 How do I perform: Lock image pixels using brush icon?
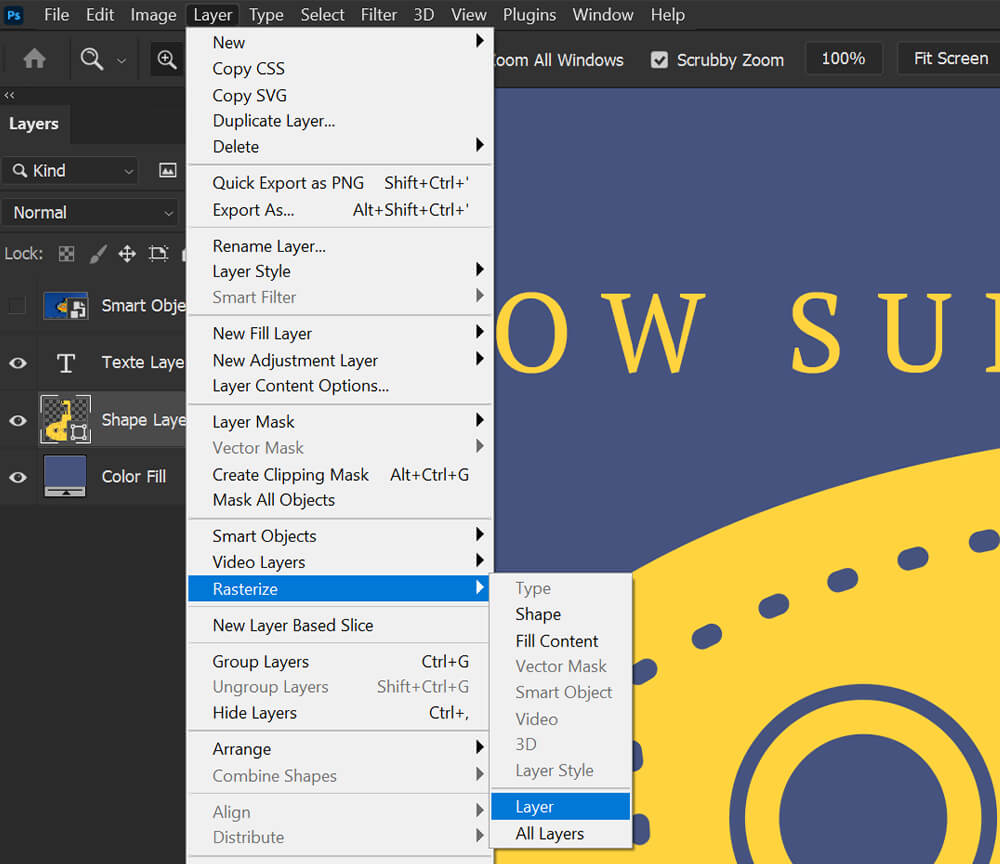click(x=97, y=254)
